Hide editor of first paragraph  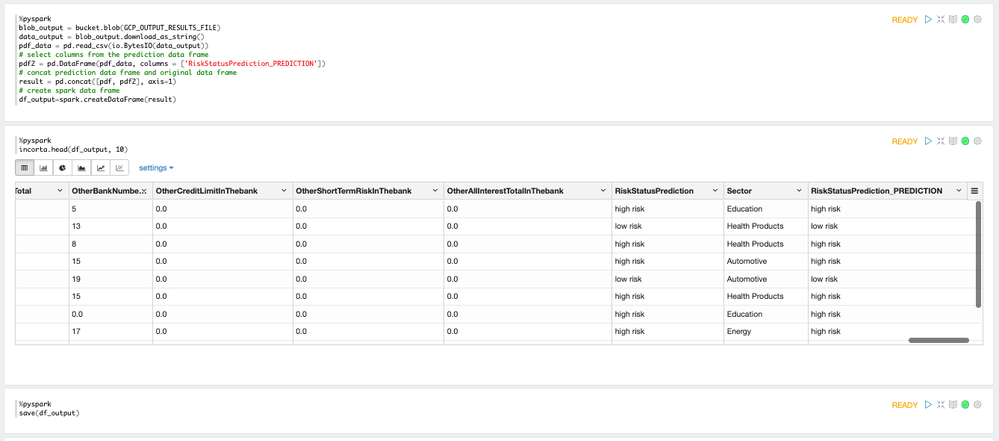(x=941, y=20)
